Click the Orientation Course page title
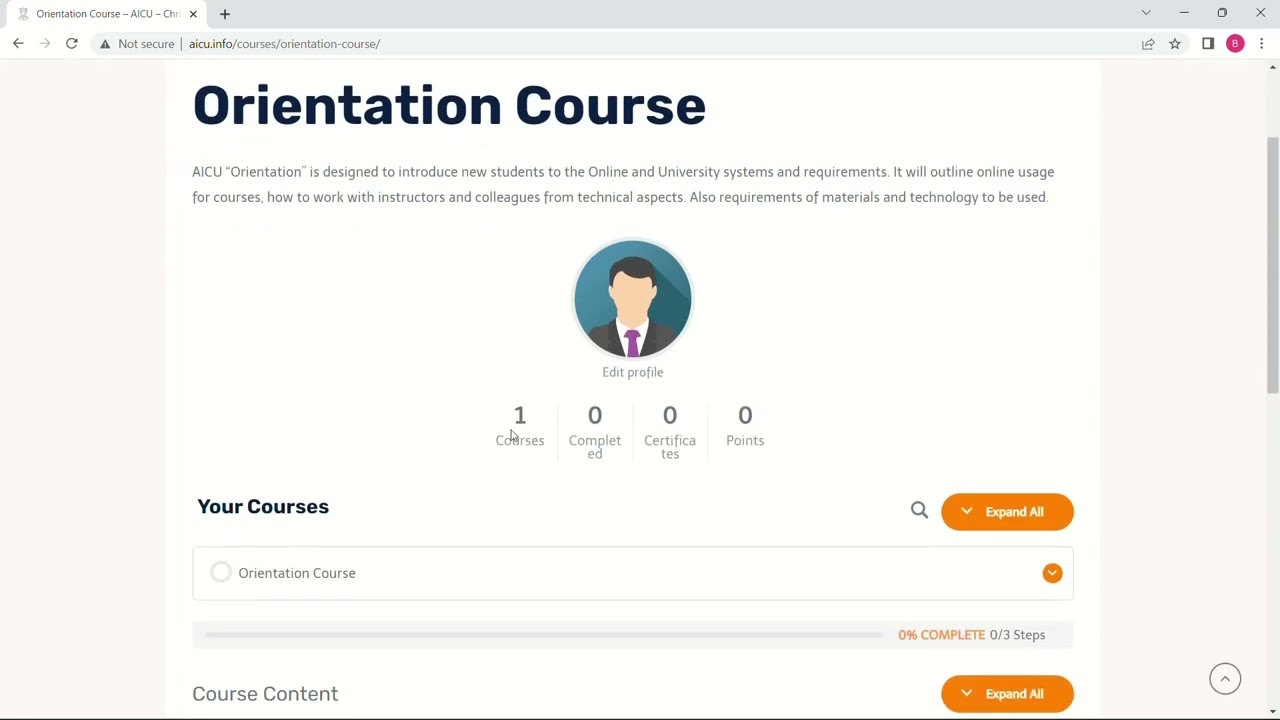 [x=449, y=106]
